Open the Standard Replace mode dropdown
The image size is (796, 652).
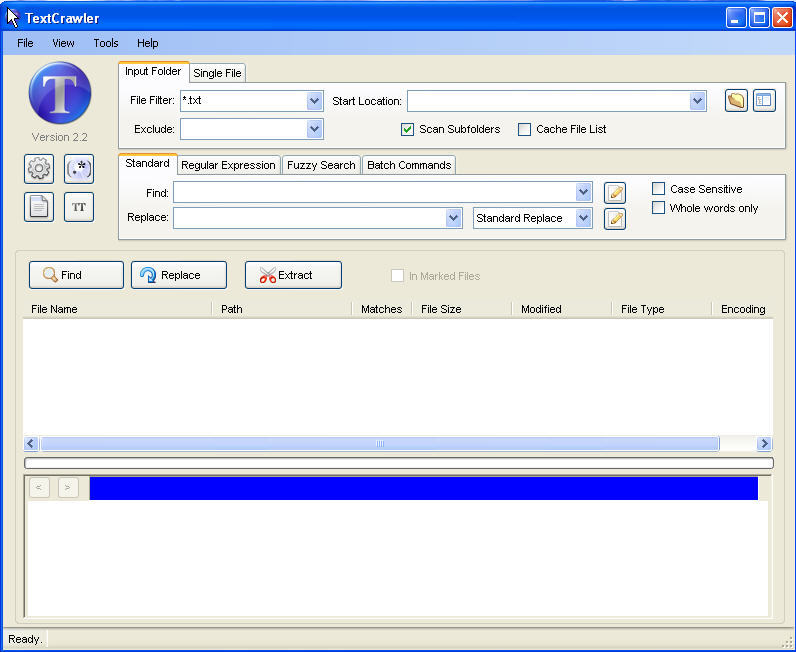pyautogui.click(x=584, y=218)
